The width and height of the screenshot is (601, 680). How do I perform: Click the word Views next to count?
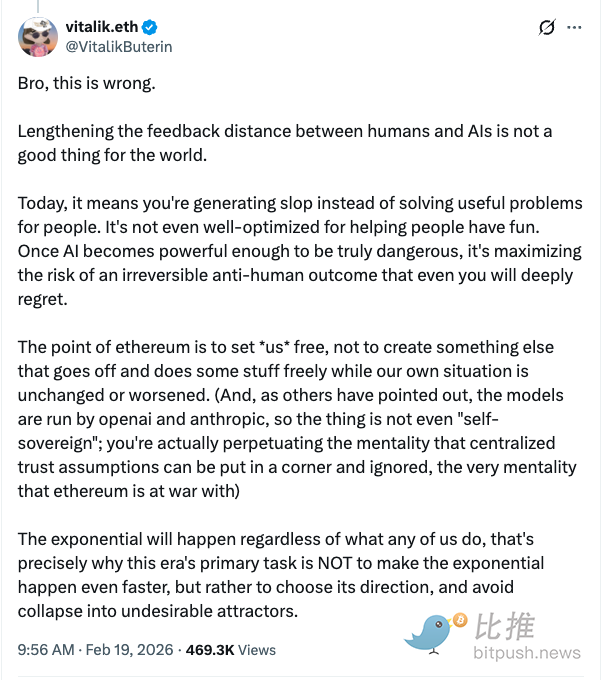tap(257, 649)
